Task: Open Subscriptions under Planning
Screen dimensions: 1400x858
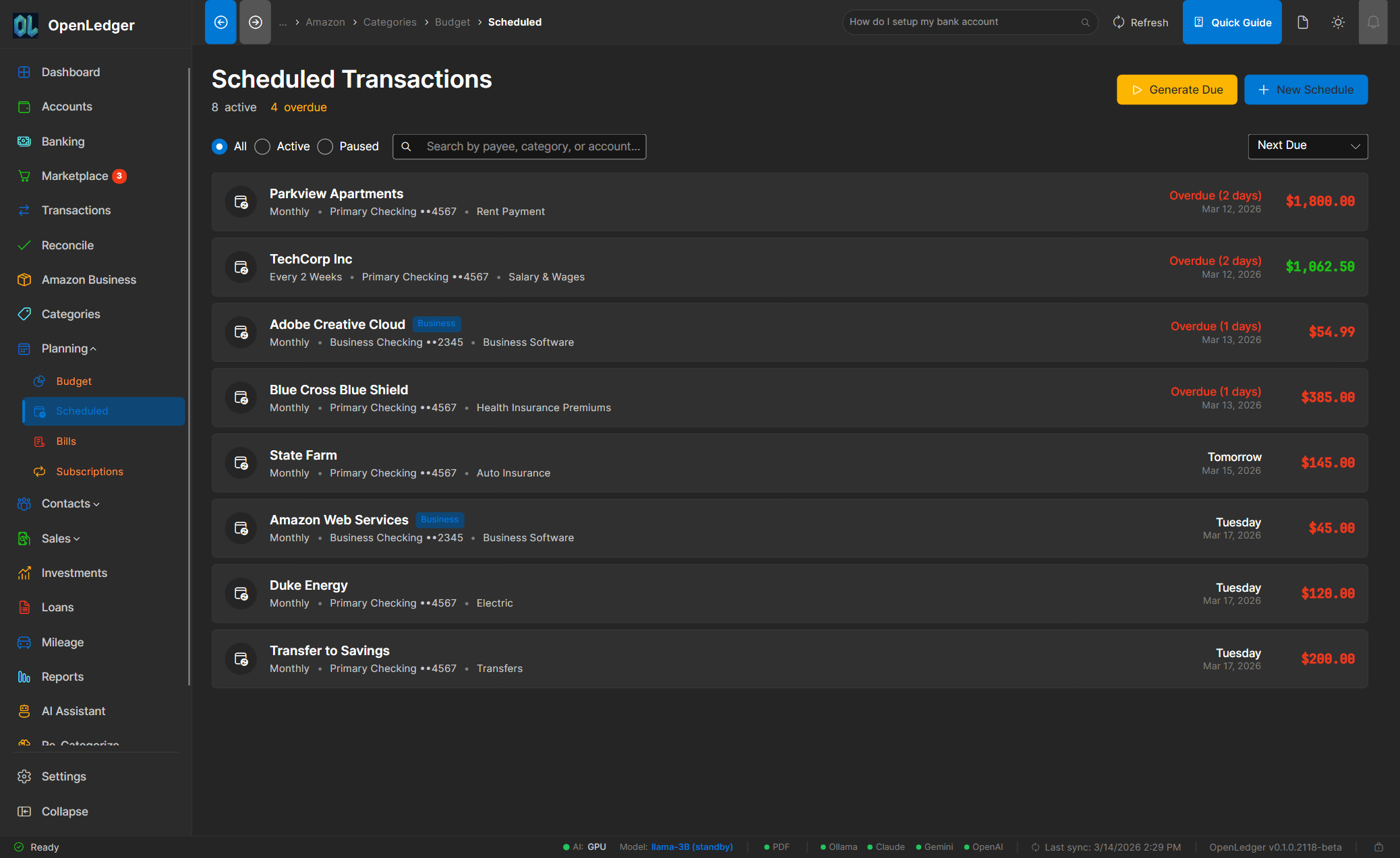Action: tap(89, 472)
